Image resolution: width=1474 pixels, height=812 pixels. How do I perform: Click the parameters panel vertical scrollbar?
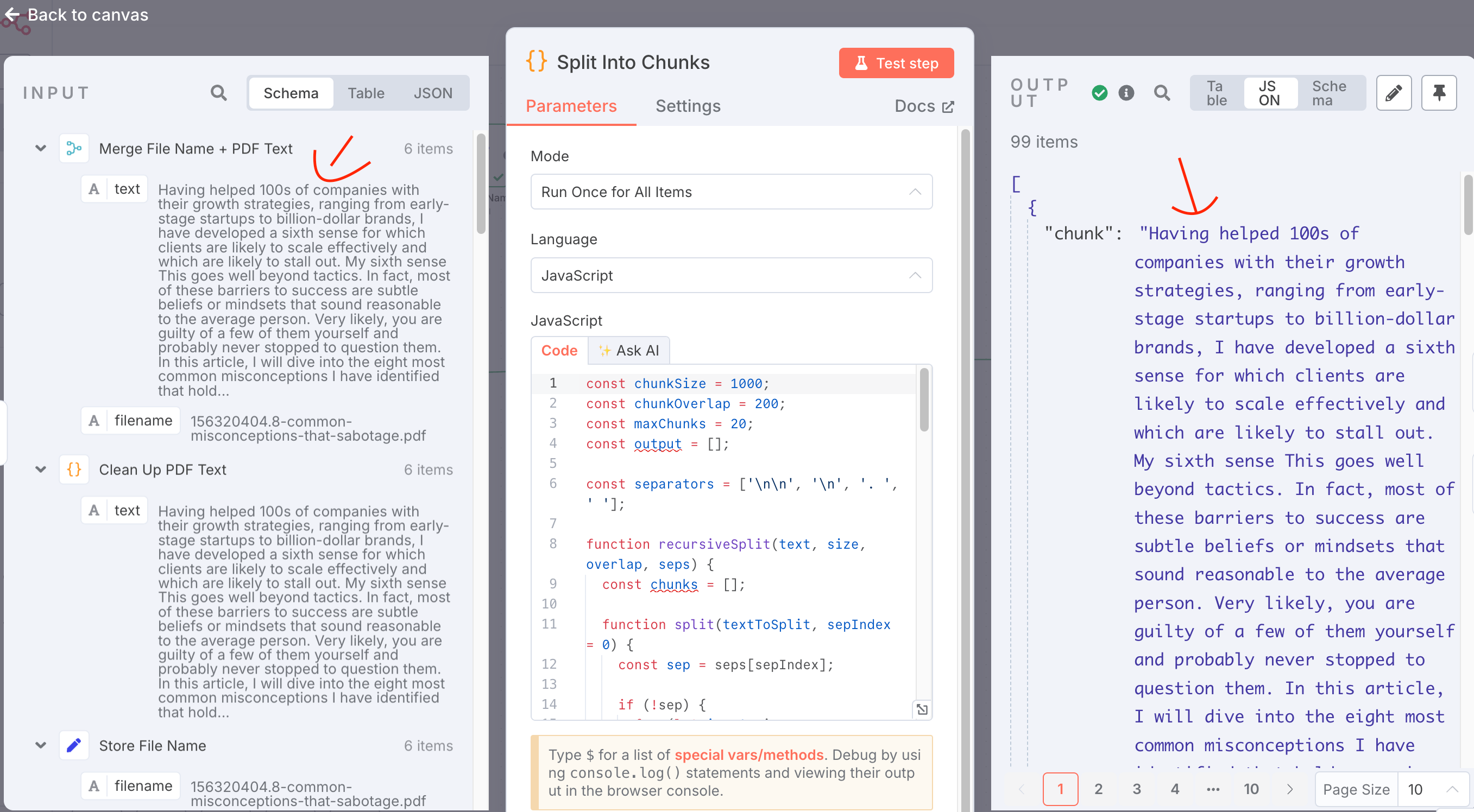point(965,469)
